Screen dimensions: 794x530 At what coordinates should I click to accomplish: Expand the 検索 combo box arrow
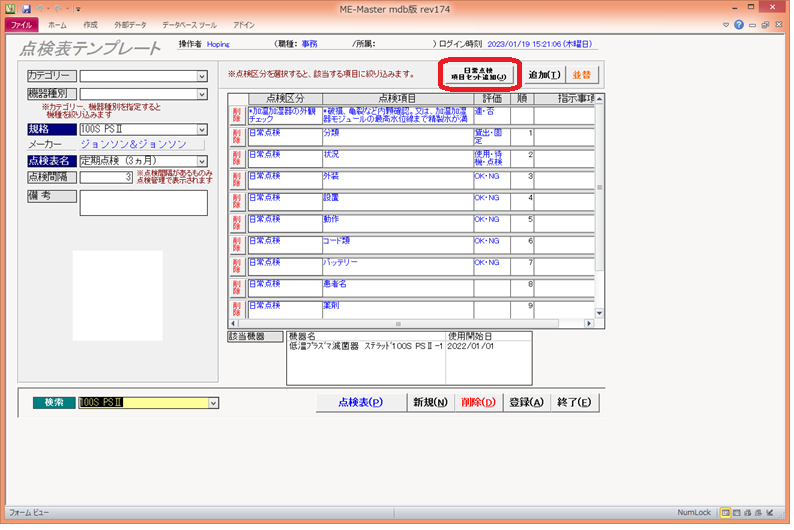(213, 403)
